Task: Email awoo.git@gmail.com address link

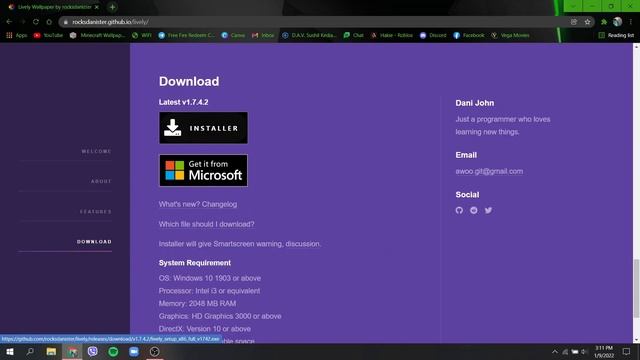Action: [x=489, y=171]
